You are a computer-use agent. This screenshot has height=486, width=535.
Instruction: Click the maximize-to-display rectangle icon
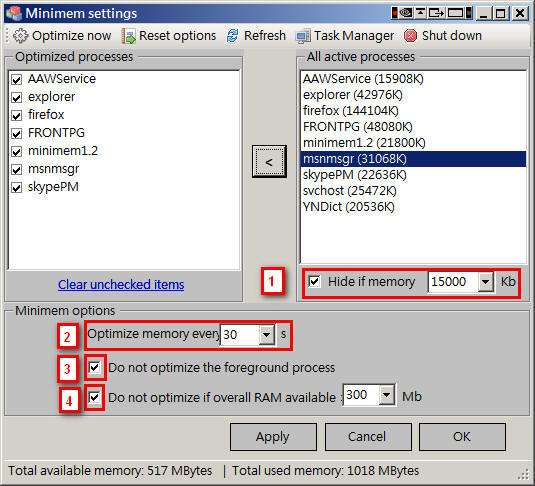(x=456, y=13)
